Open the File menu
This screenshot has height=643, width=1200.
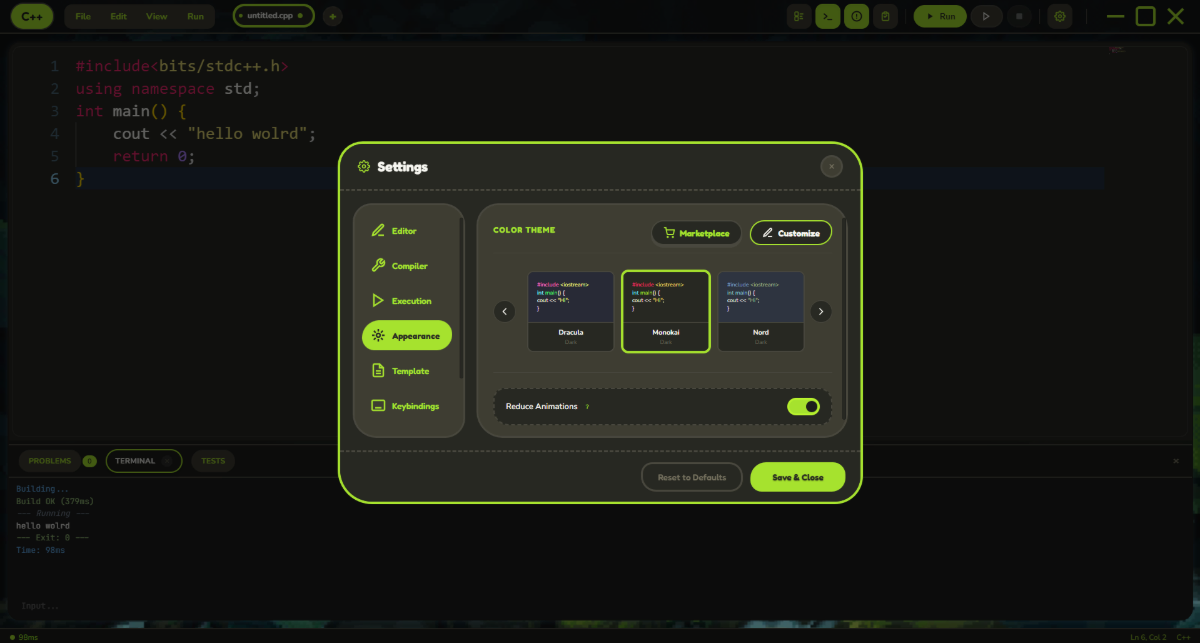82,16
